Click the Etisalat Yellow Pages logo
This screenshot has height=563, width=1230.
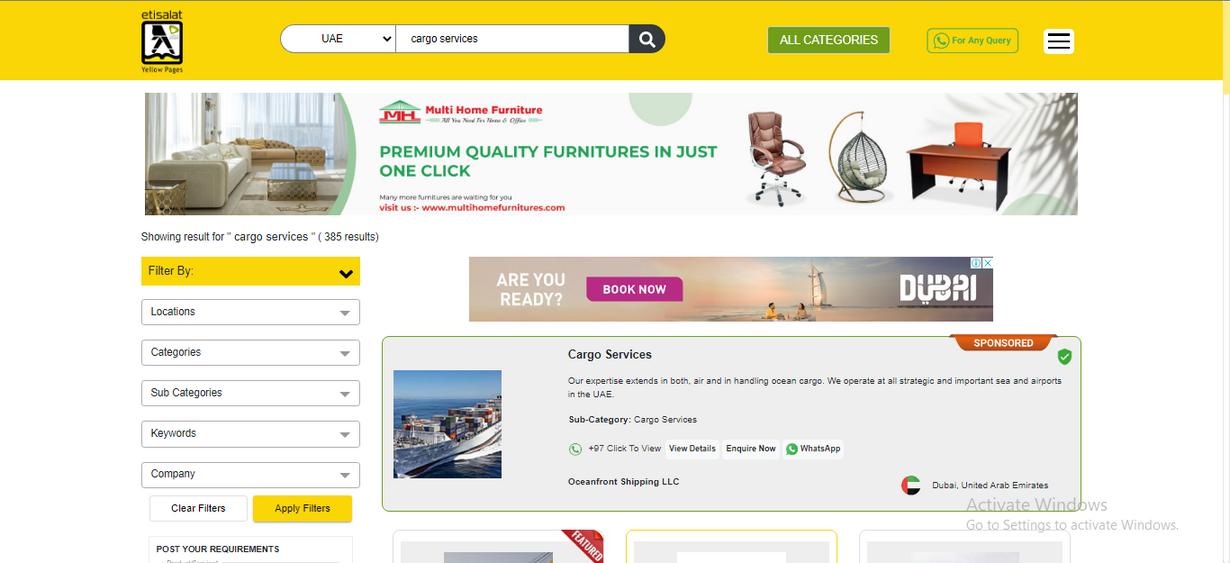pos(162,41)
